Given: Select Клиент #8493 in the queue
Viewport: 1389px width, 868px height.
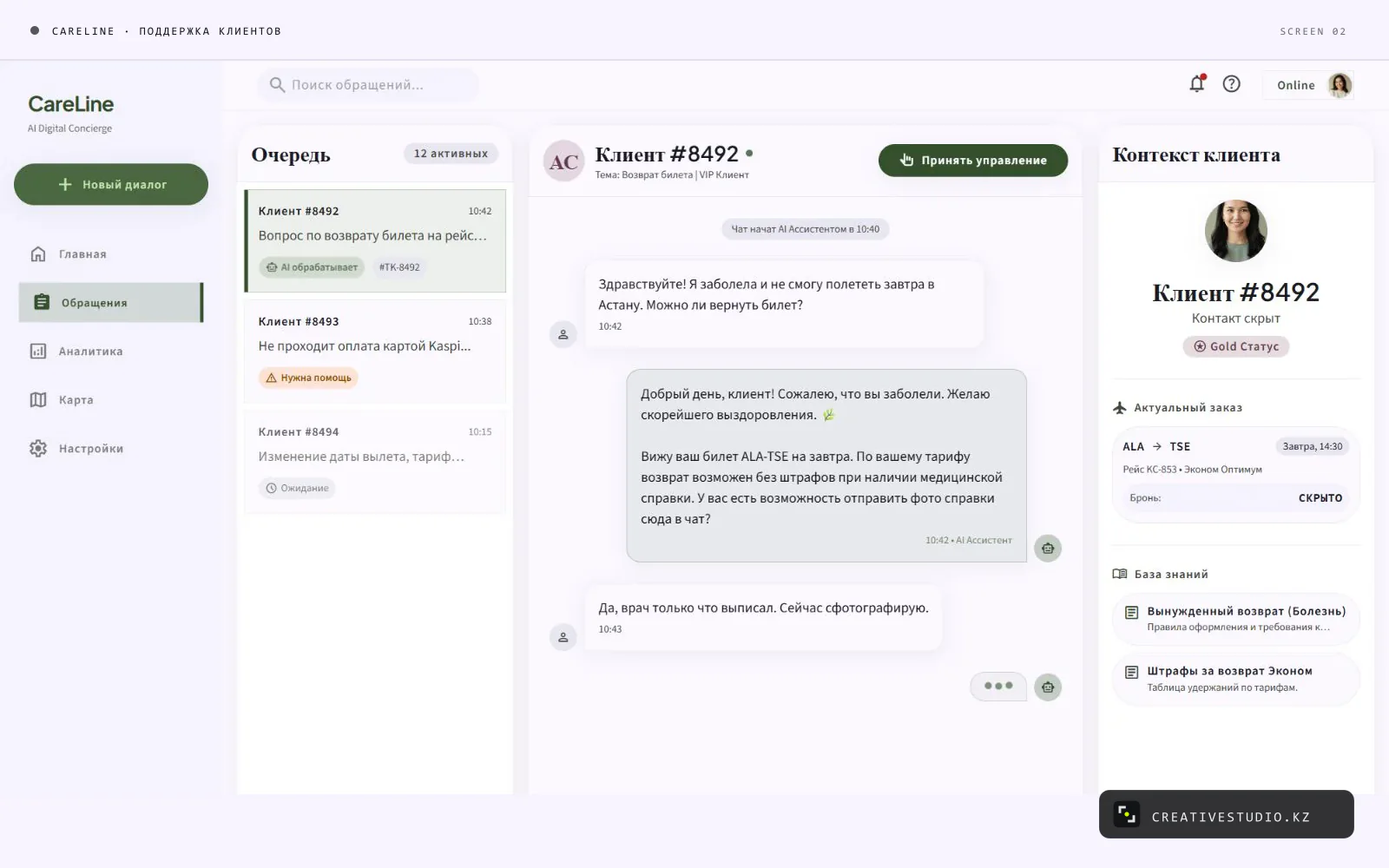Looking at the screenshot, I should coord(375,351).
